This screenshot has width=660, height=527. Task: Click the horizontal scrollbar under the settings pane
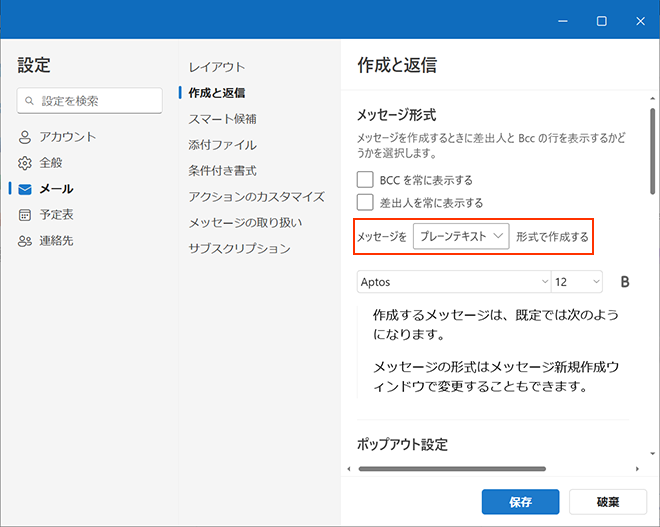point(452,468)
